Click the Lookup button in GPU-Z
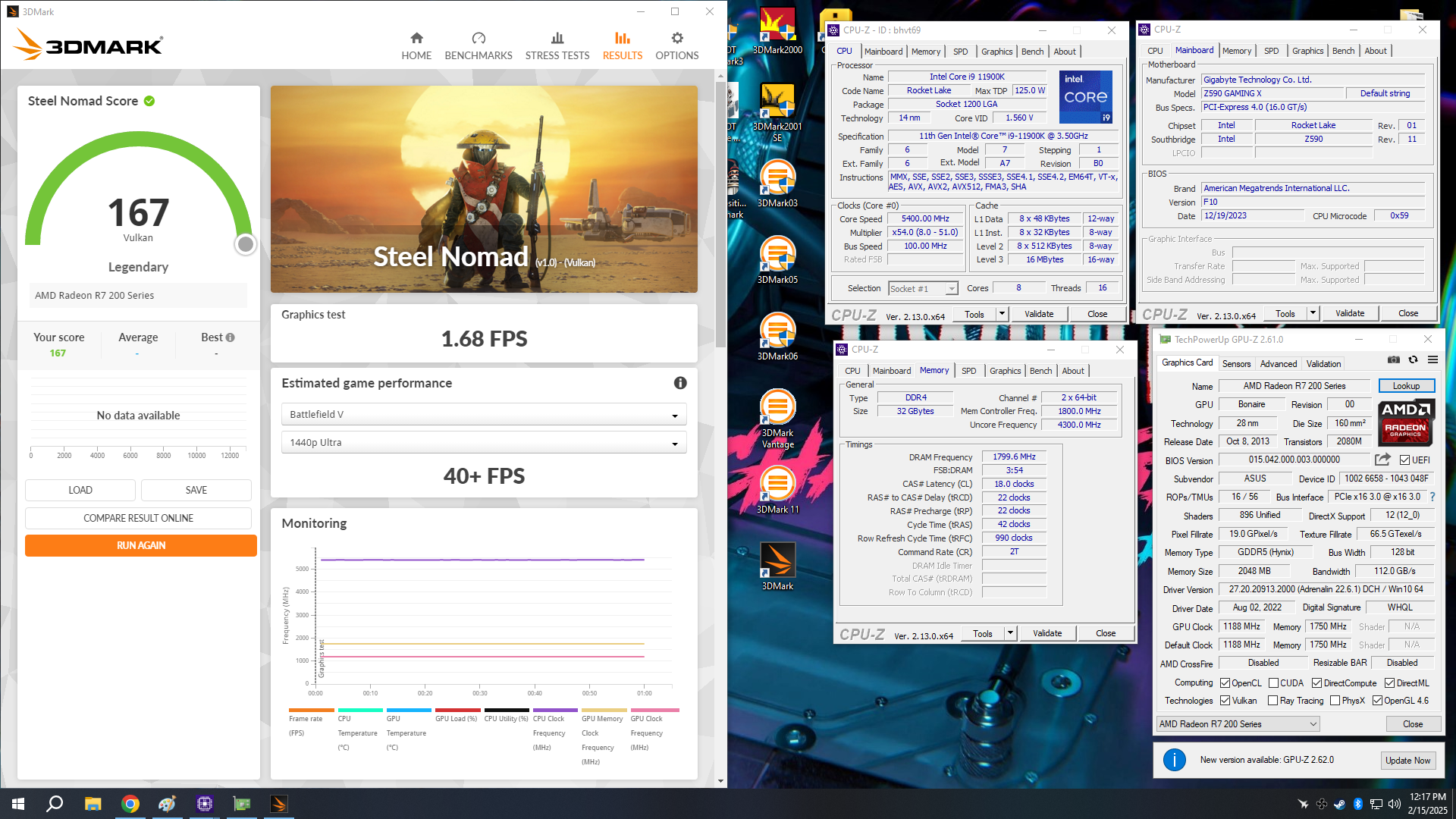The width and height of the screenshot is (1456, 819). point(1406,386)
